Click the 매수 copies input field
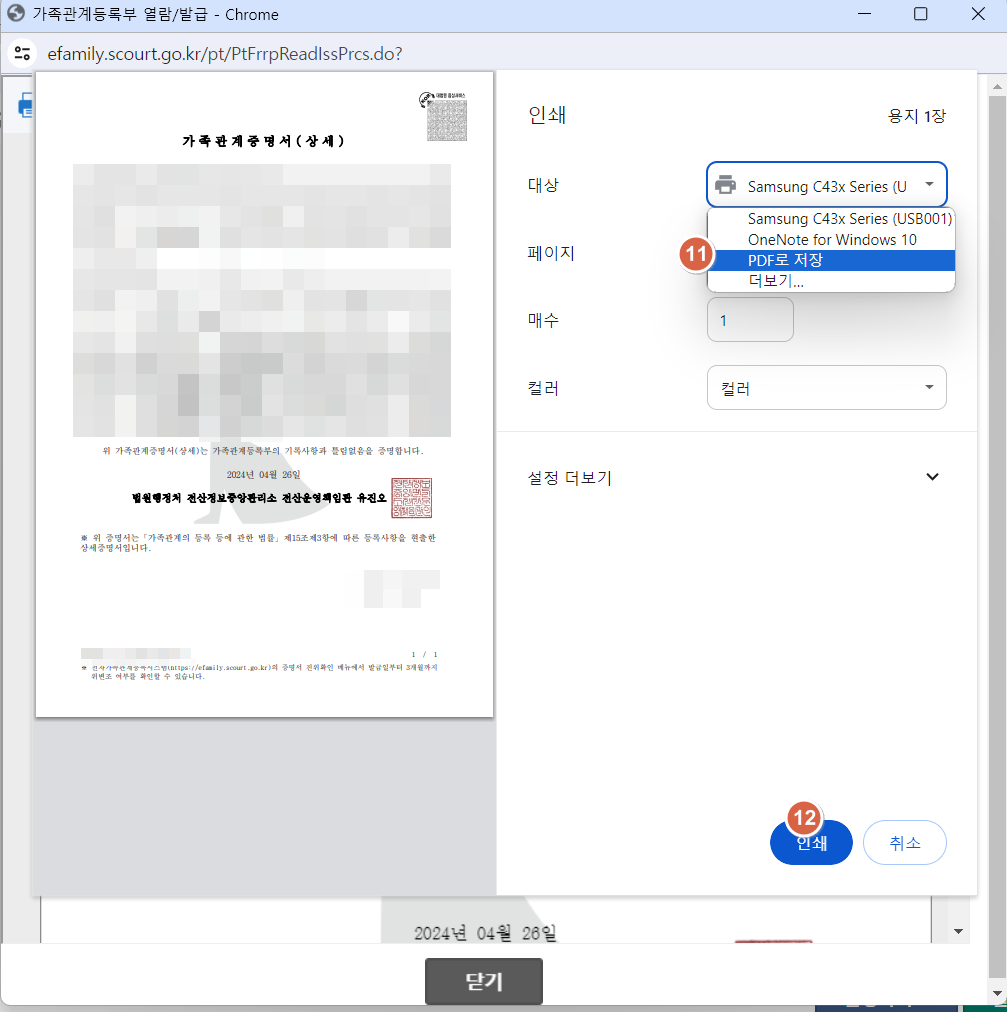1007x1012 pixels. [750, 319]
